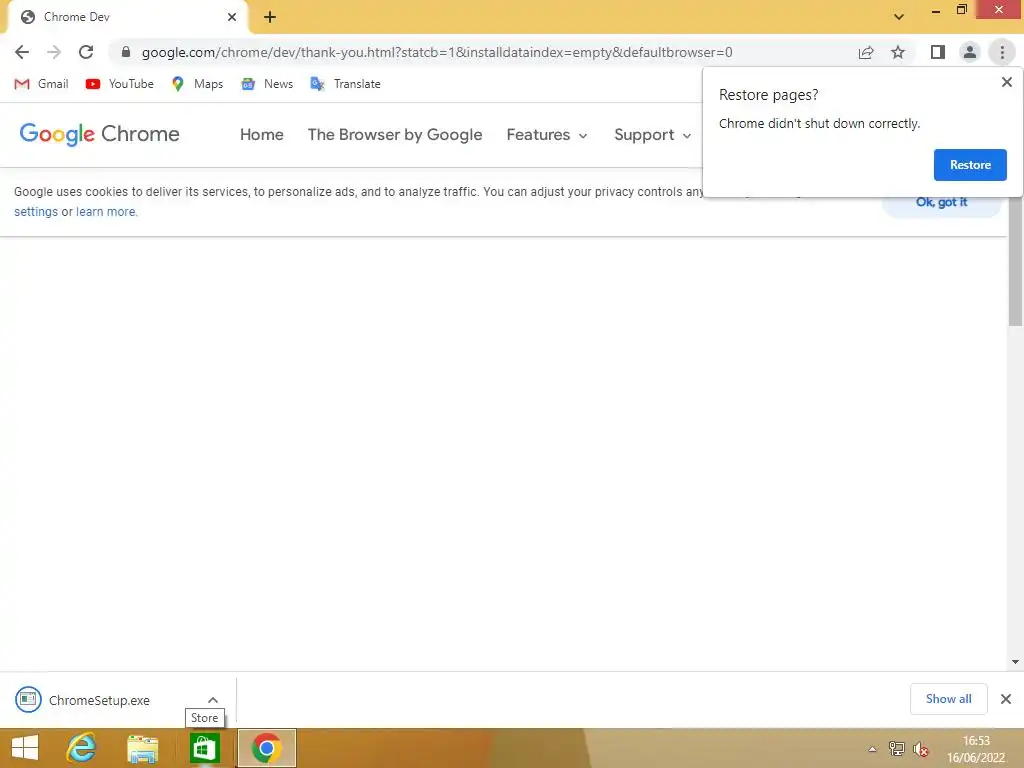View site information lock icon
The height and width of the screenshot is (768, 1024).
click(x=126, y=52)
